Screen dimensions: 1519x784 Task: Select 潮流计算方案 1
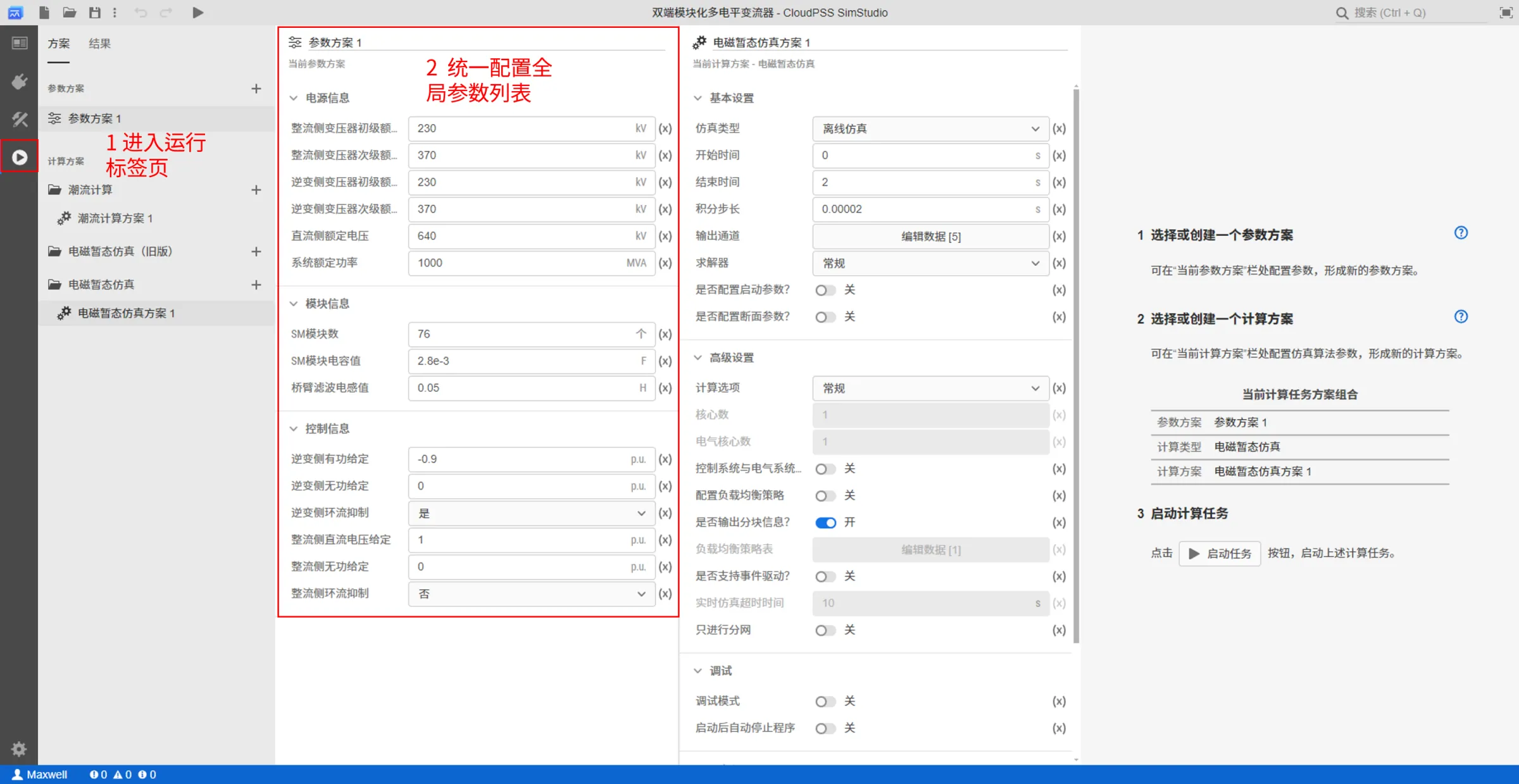[x=157, y=218]
